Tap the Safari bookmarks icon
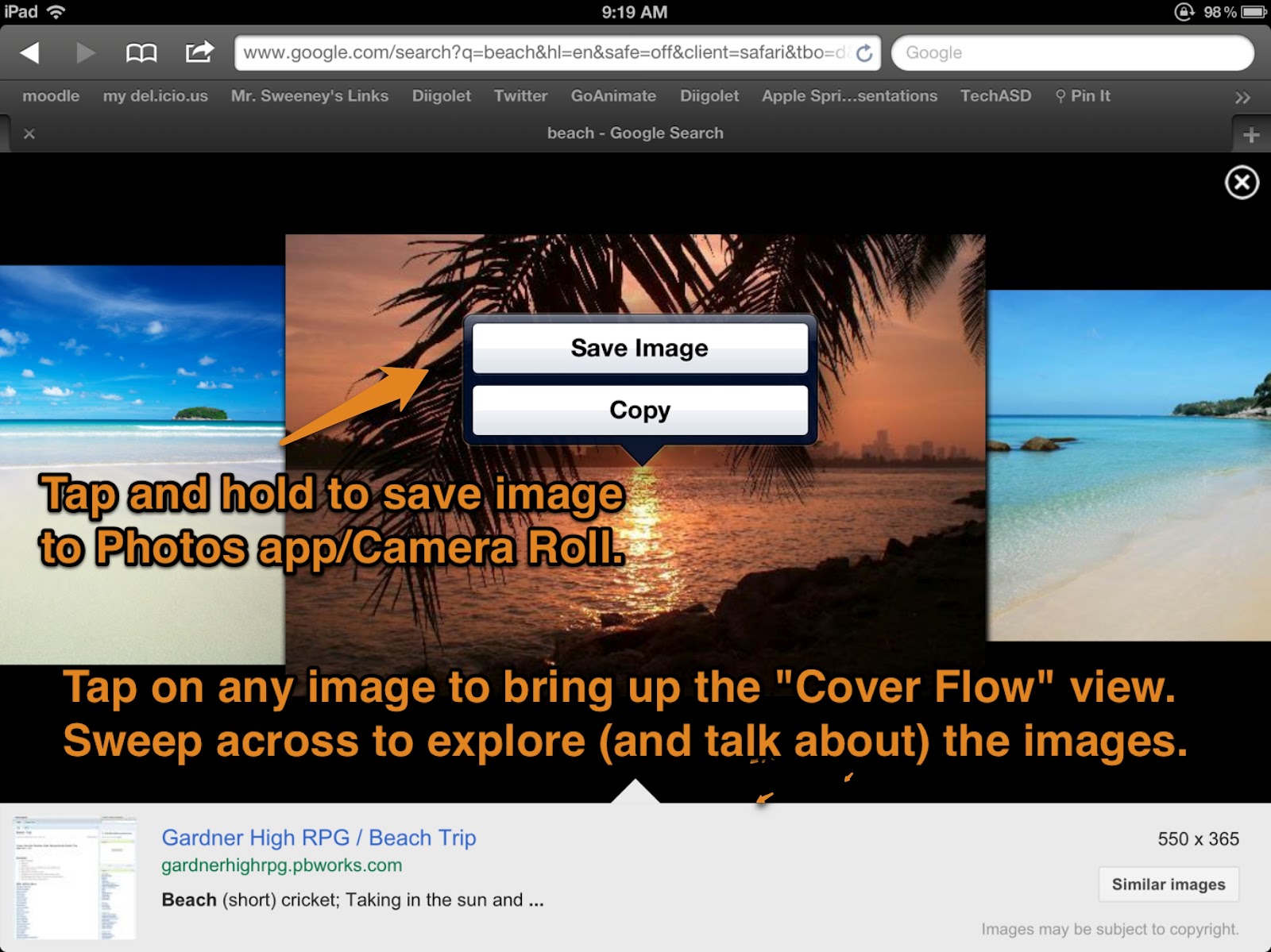This screenshot has height=952, width=1271. coord(141,52)
